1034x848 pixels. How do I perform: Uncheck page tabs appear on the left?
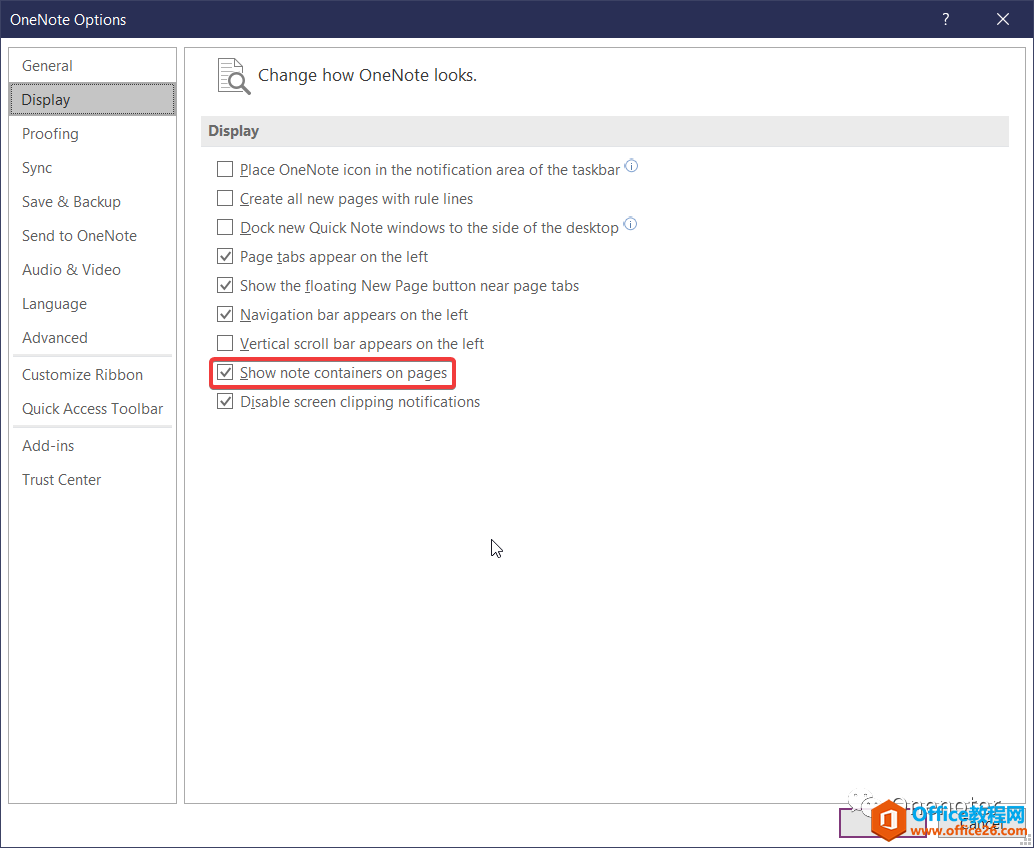[x=225, y=255]
